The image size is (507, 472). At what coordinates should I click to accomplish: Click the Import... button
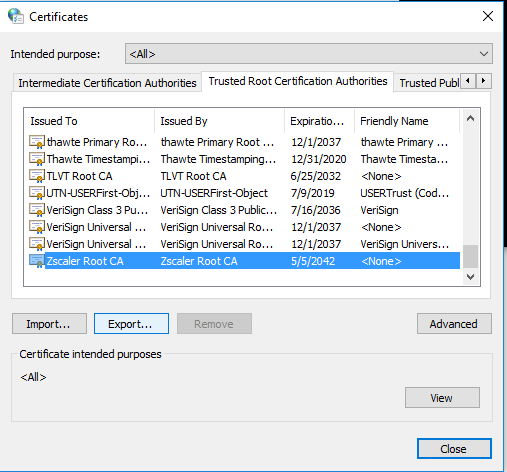tap(49, 324)
